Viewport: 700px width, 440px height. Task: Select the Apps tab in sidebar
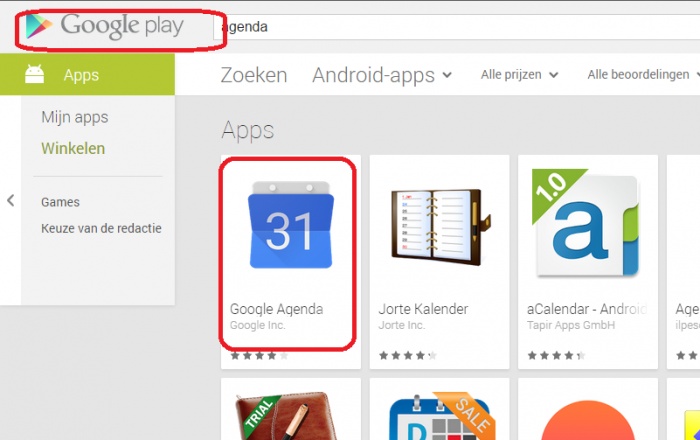tap(88, 75)
